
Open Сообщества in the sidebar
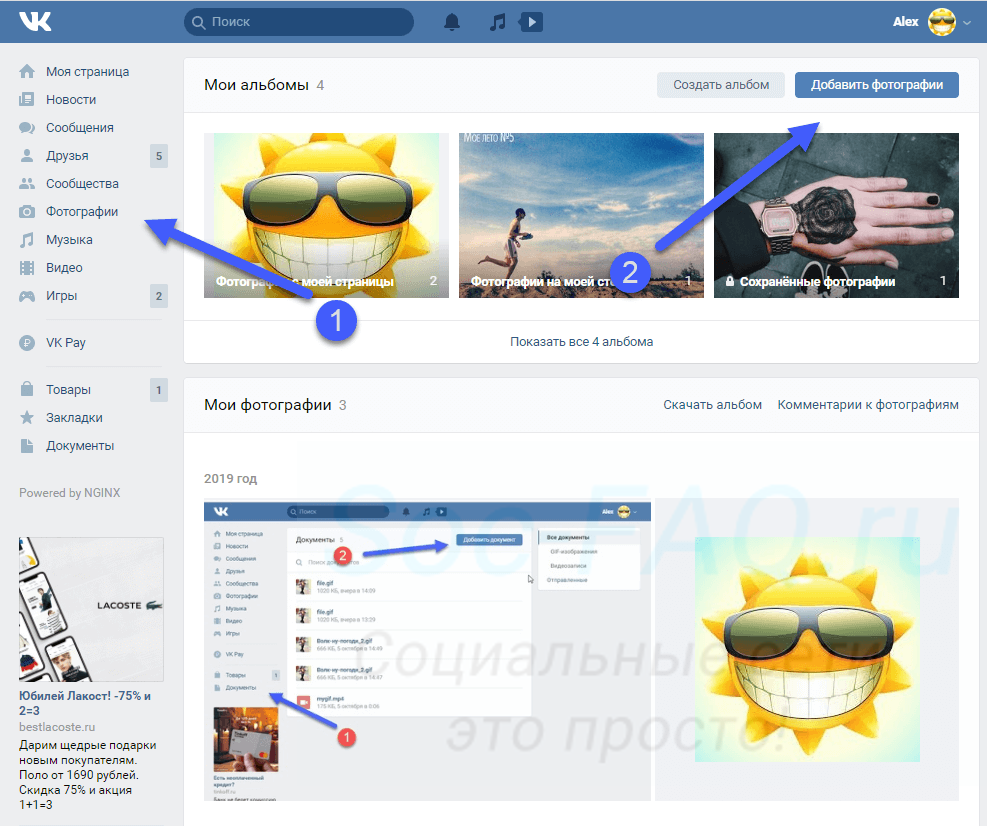point(82,184)
